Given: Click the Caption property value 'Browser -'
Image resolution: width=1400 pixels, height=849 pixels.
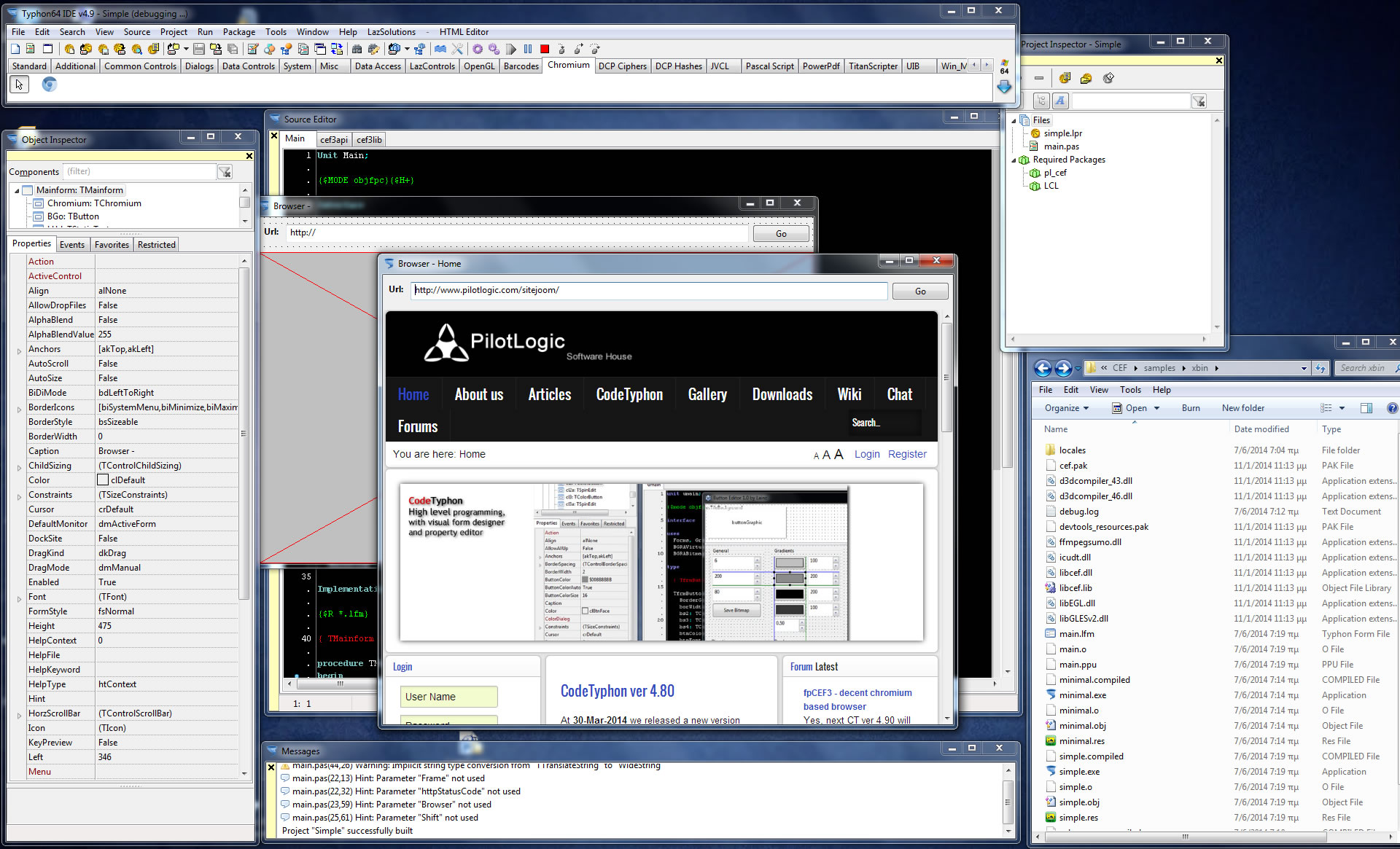Looking at the screenshot, I should tap(167, 451).
